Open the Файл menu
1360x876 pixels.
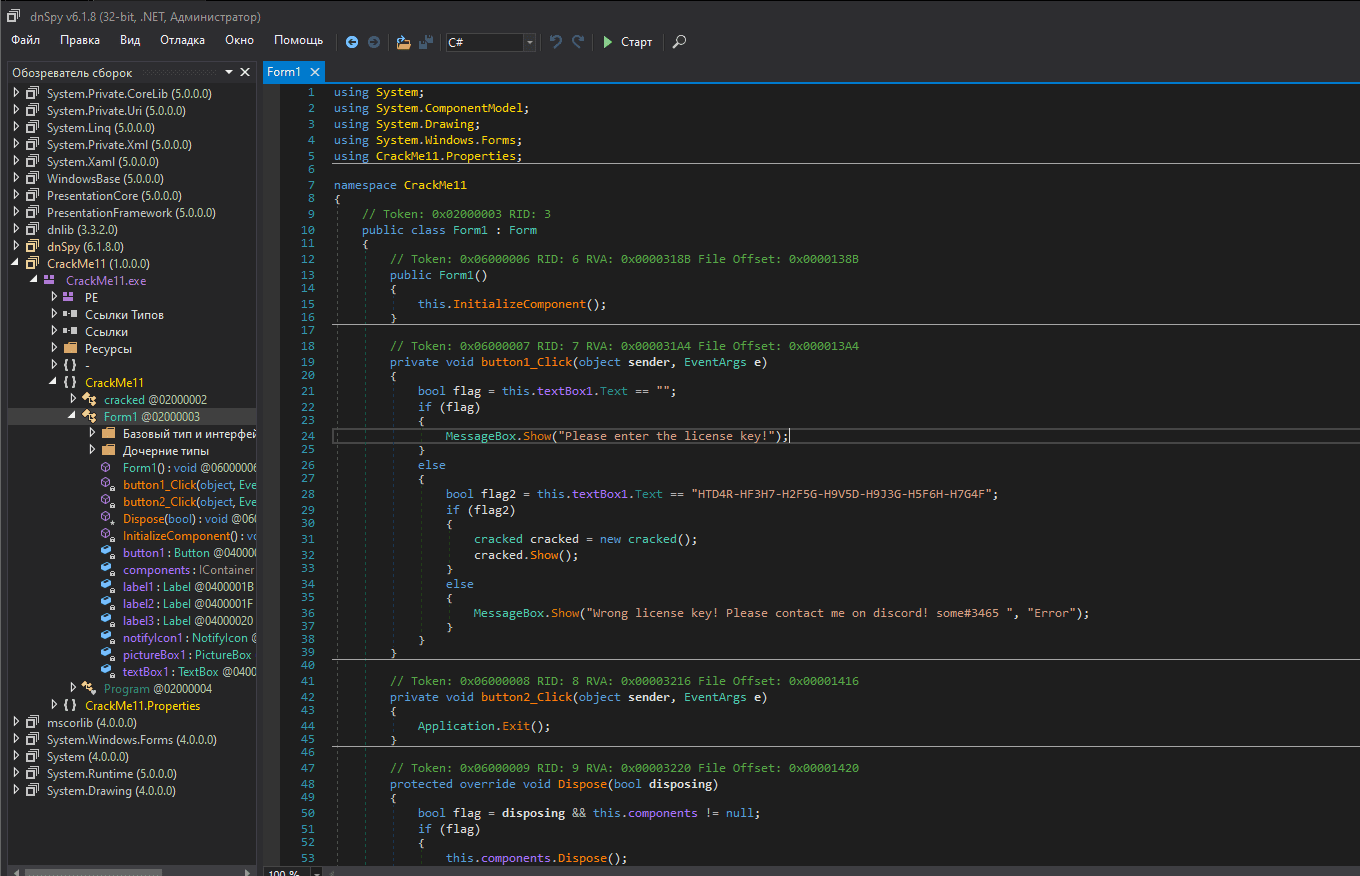(26, 40)
